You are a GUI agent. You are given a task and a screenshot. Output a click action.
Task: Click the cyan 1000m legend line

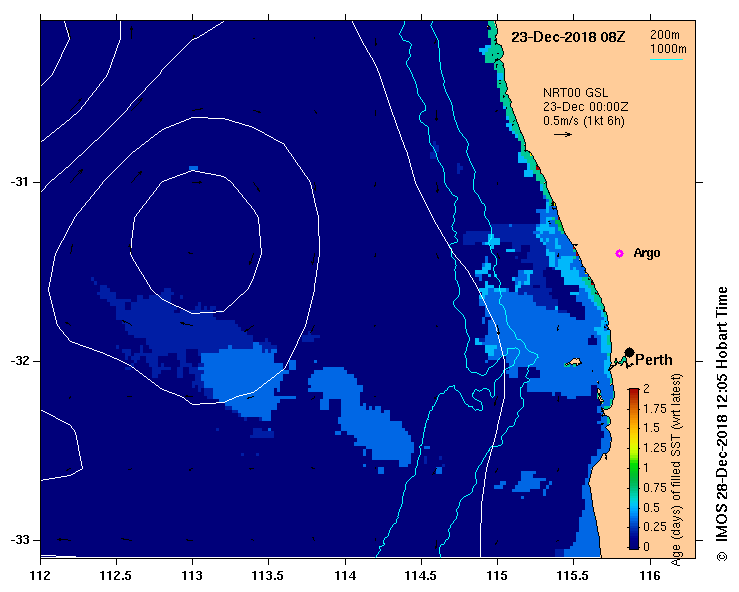pos(666,59)
